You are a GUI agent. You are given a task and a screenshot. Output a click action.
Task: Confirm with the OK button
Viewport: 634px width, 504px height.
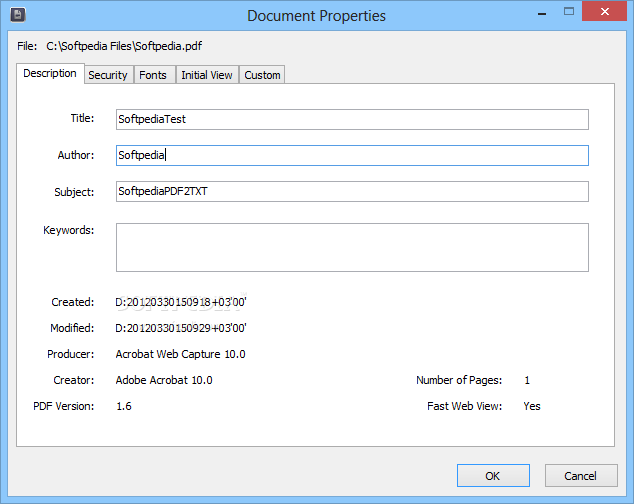[493, 476]
